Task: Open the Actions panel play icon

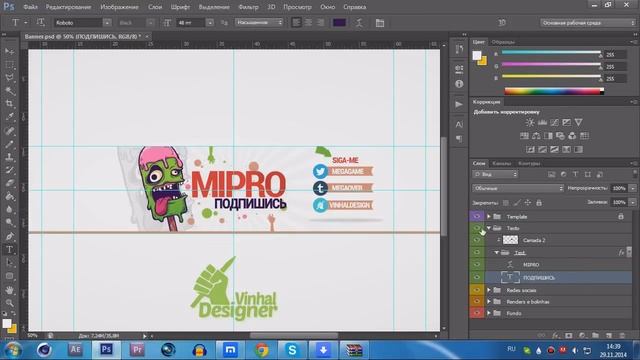Action: tap(459, 104)
